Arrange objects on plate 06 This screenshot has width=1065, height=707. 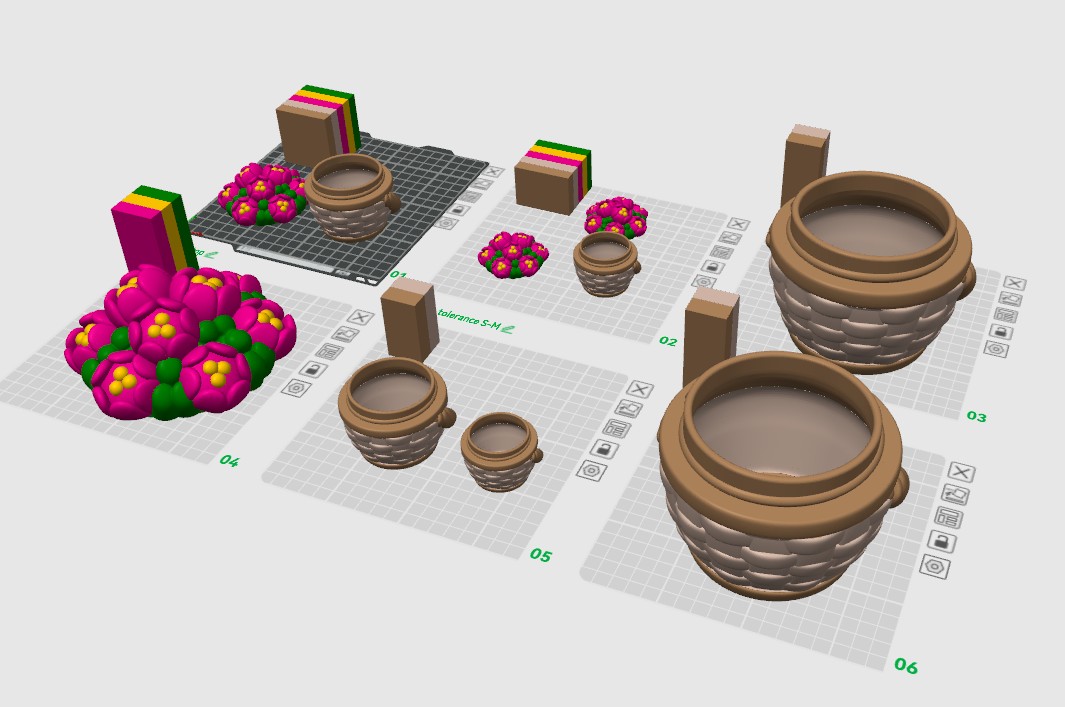click(948, 517)
